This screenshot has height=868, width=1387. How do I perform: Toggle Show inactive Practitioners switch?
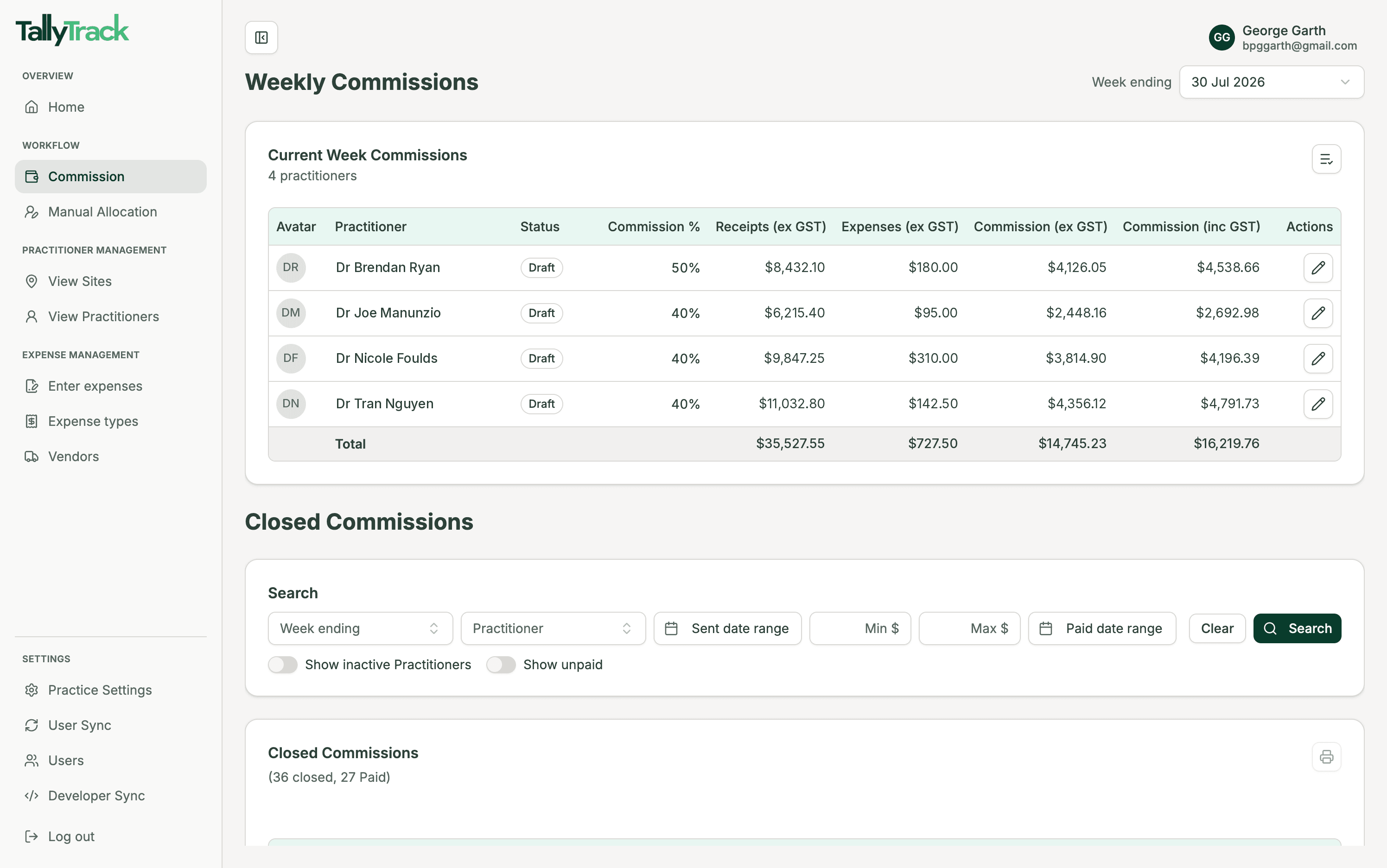click(x=282, y=665)
